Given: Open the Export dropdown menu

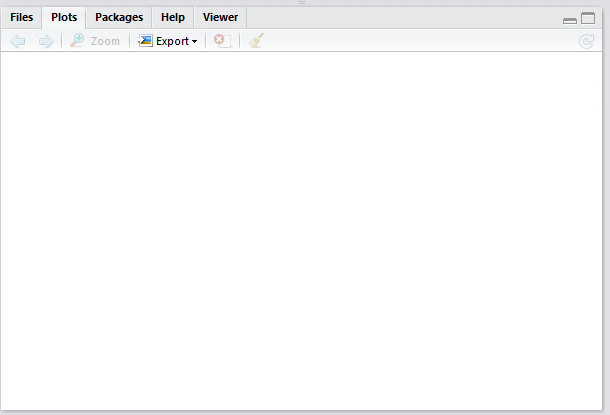Looking at the screenshot, I should 167,41.
